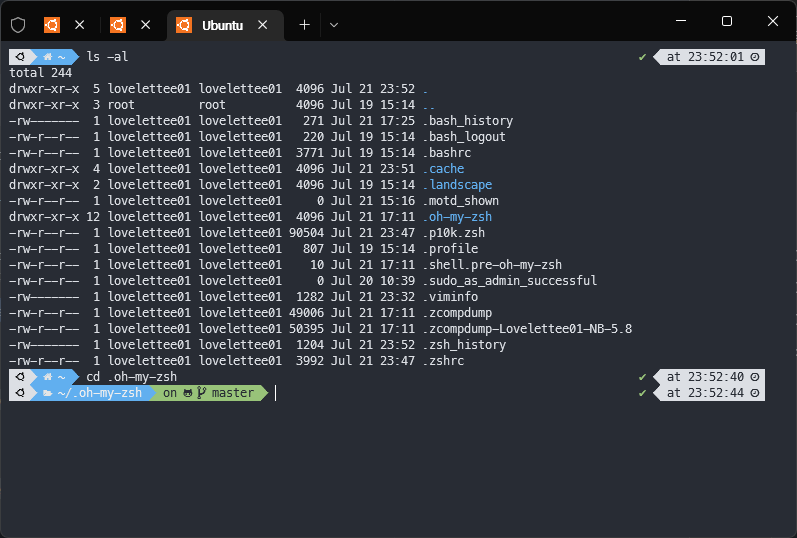This screenshot has height=538, width=797.
Task: Click the home icon in first prompt
Action: coord(48,57)
